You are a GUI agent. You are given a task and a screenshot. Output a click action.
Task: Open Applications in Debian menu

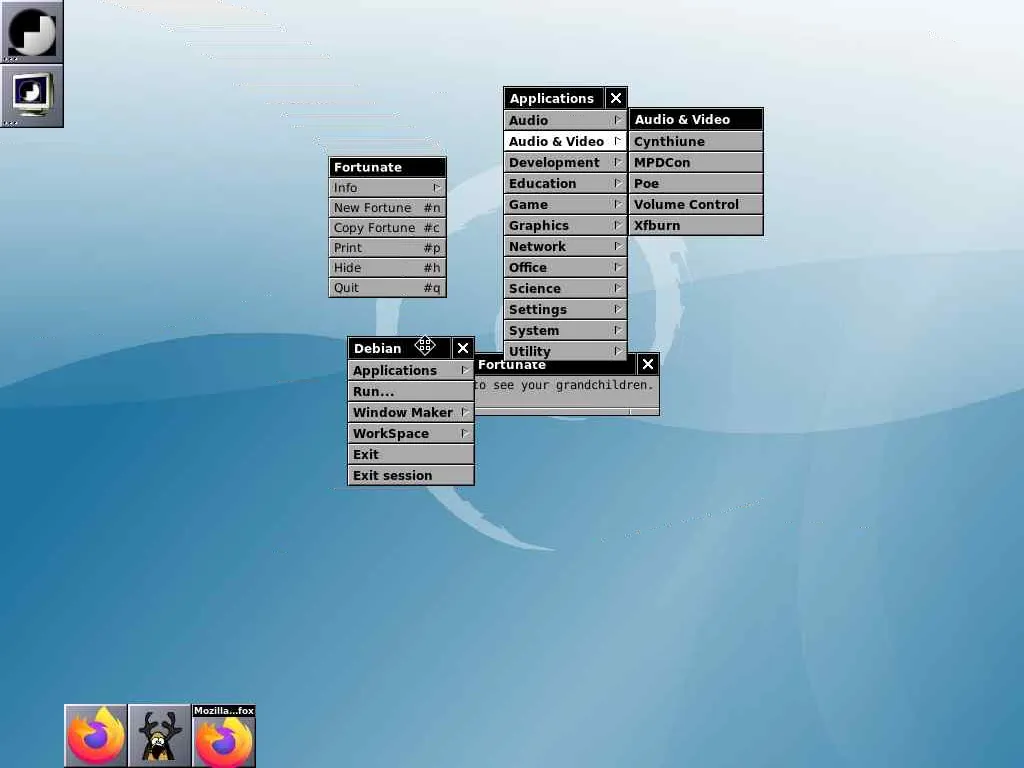pos(411,370)
